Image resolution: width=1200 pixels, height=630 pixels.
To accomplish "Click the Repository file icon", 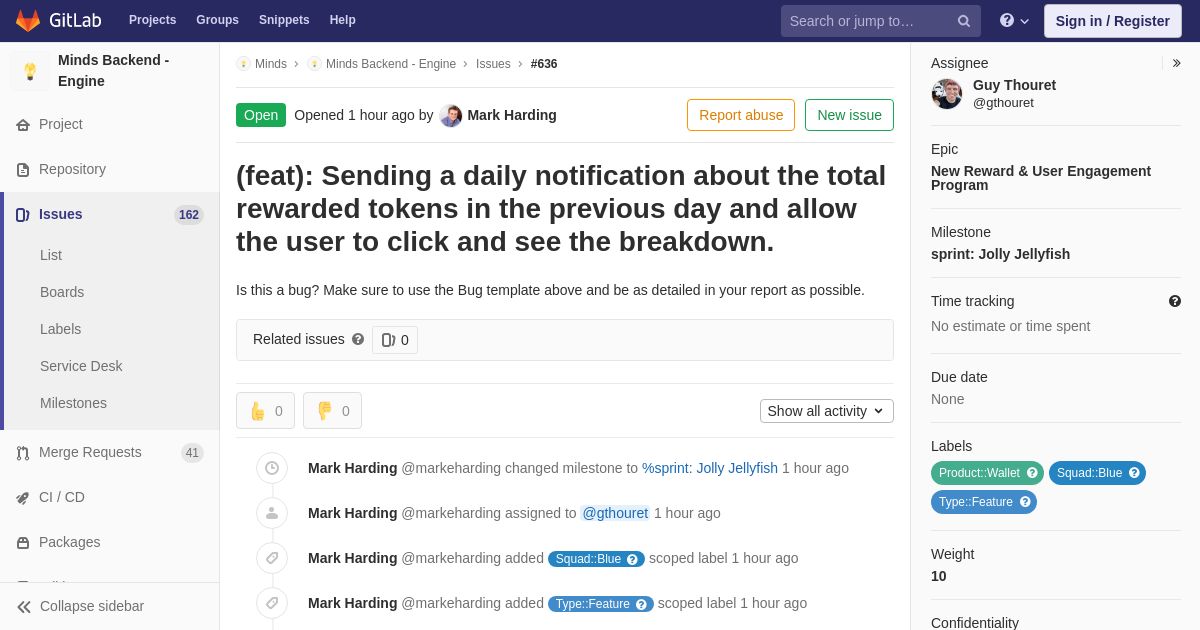I will pos(23,169).
